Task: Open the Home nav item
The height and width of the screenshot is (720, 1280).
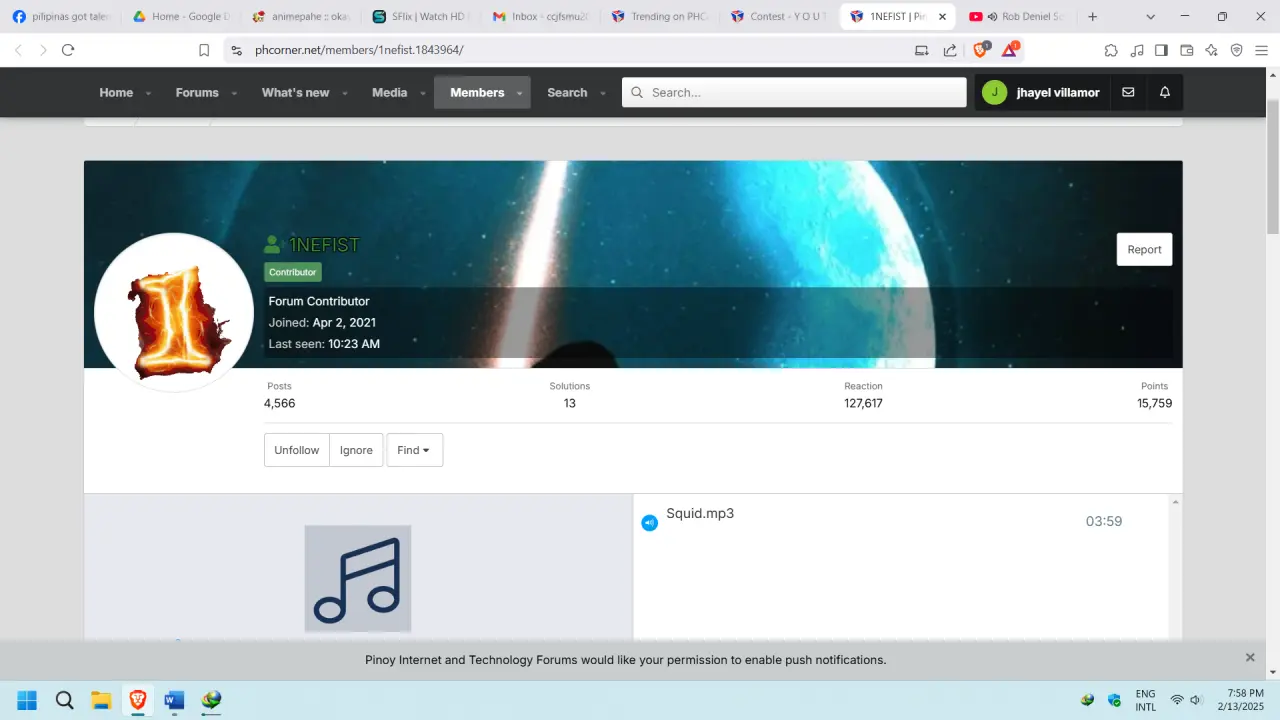Action: pos(116,92)
